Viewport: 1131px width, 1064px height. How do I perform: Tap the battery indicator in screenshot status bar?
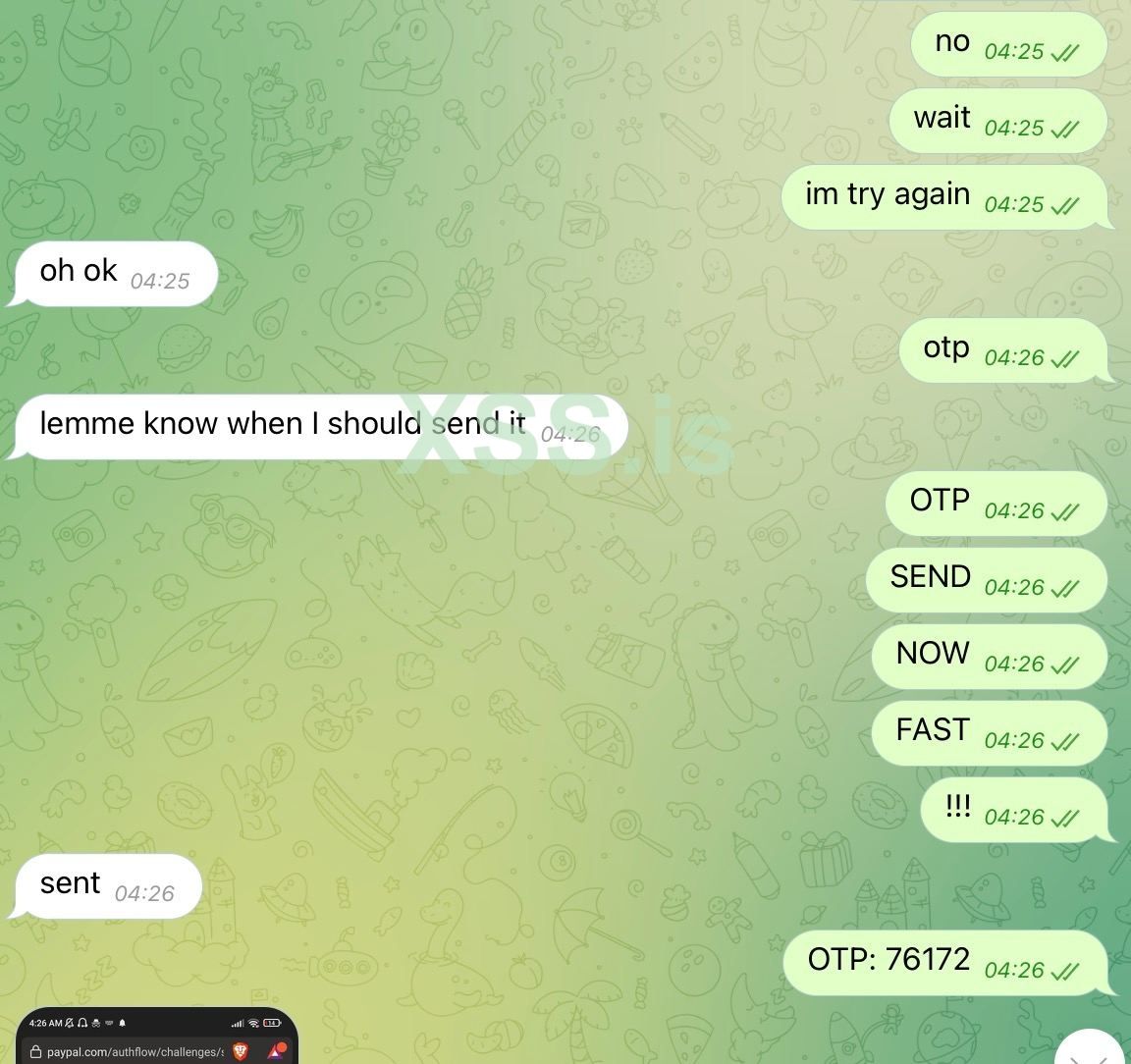tap(272, 1023)
